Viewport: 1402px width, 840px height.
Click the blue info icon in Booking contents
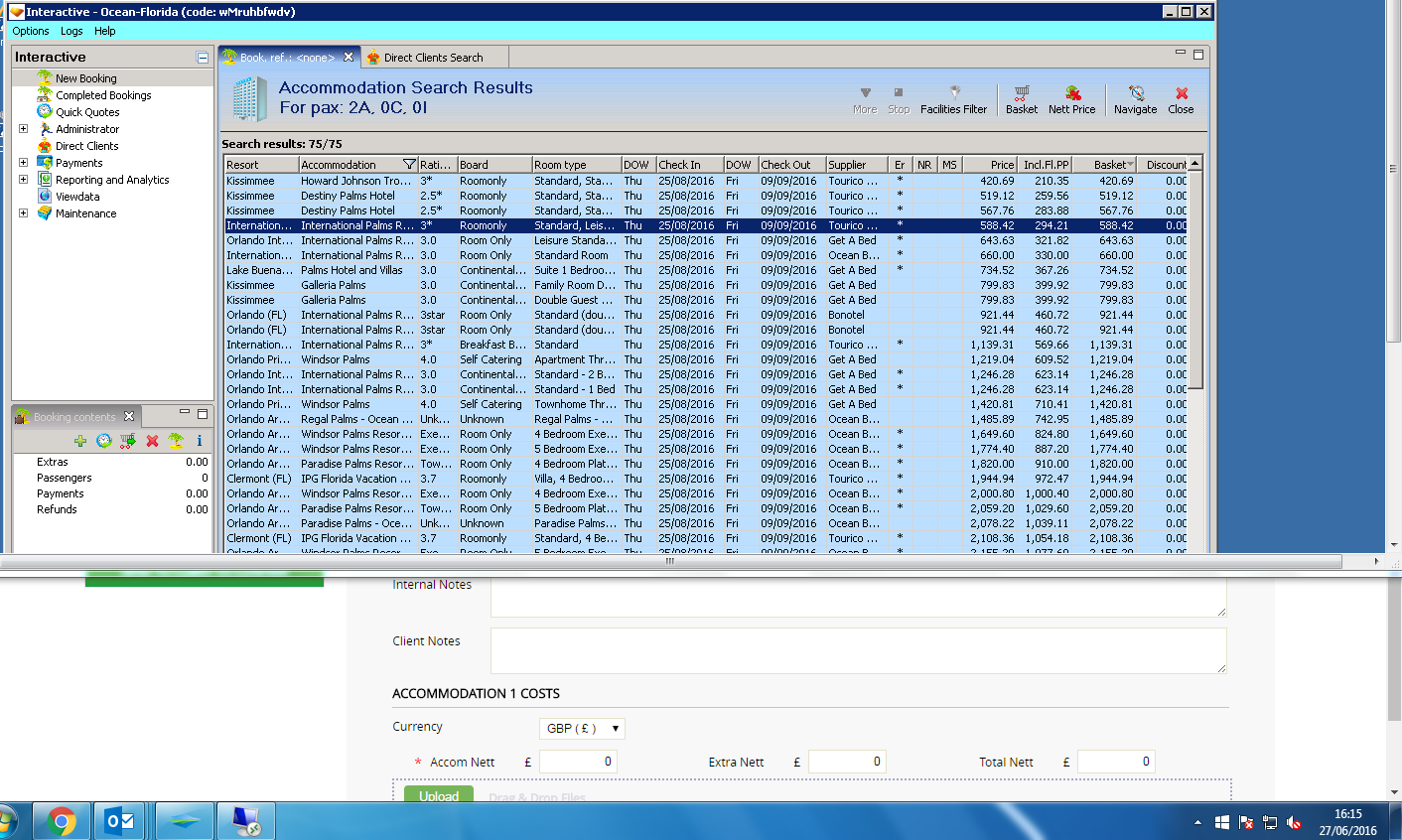coord(200,441)
